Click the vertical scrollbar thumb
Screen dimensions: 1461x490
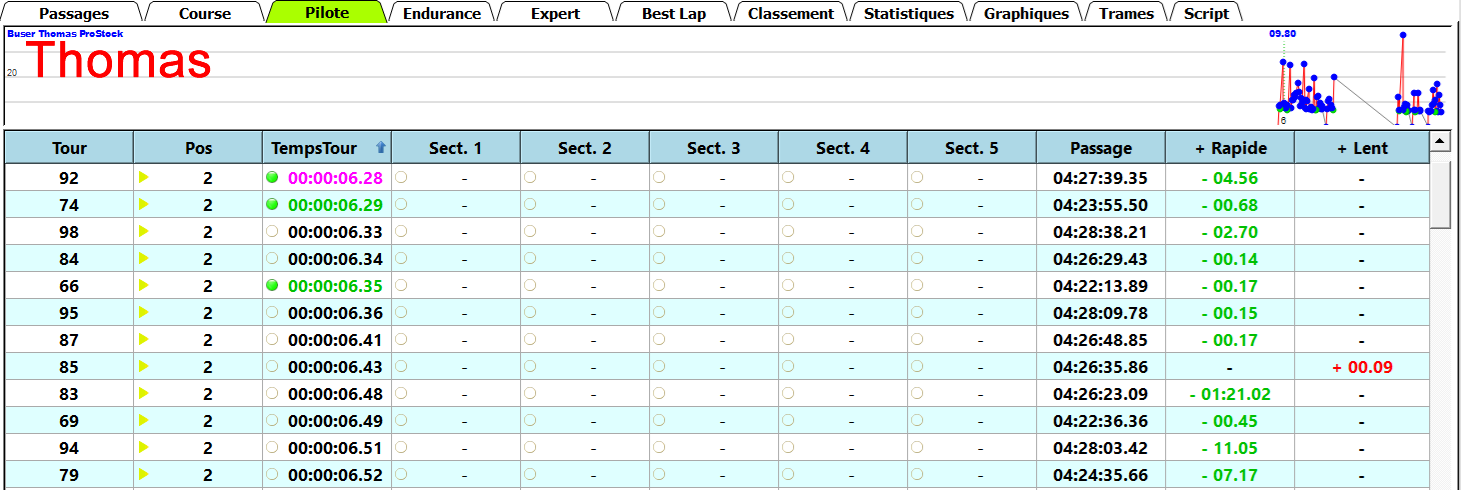coord(1440,194)
